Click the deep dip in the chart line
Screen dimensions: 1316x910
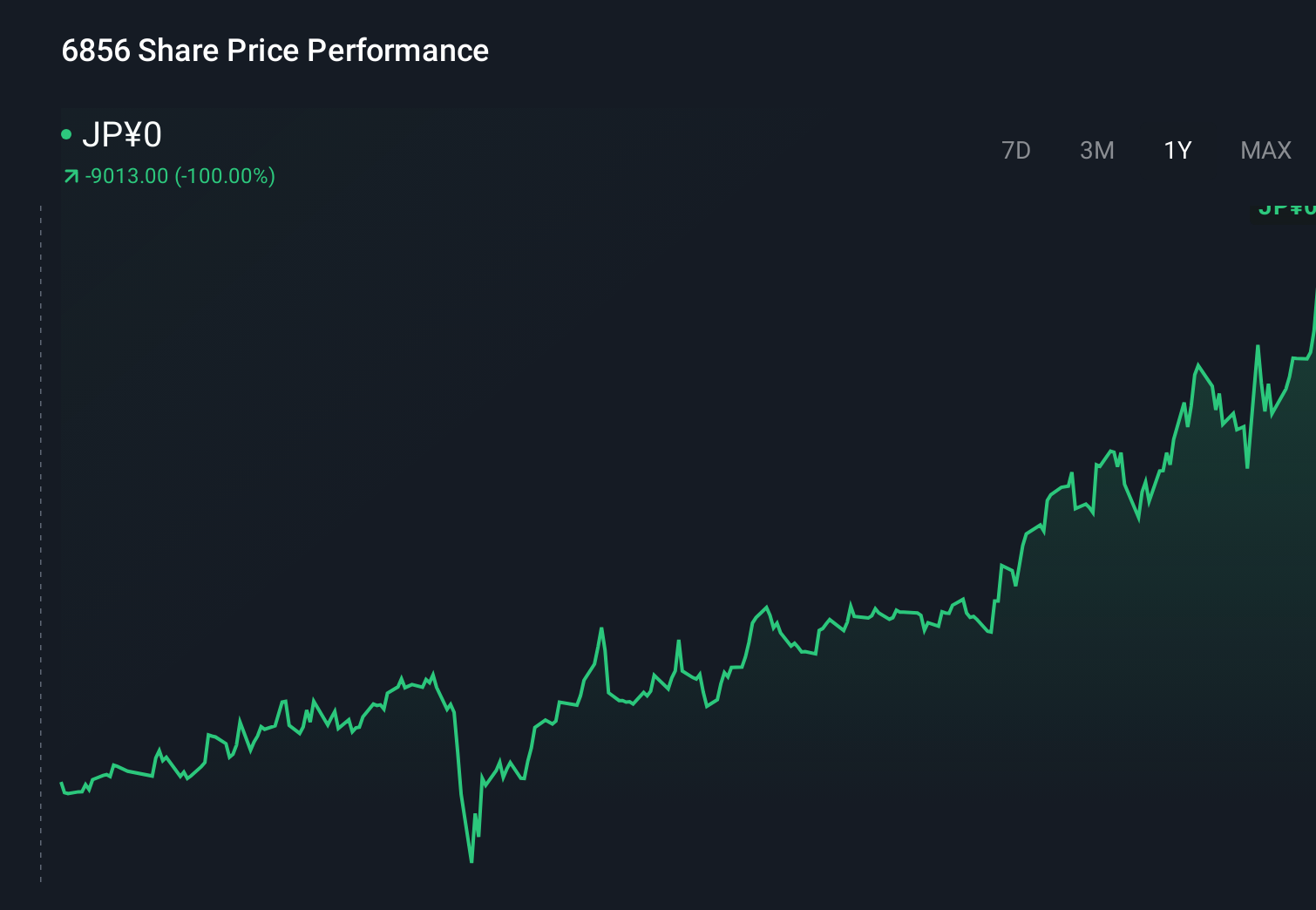pyautogui.click(x=471, y=861)
